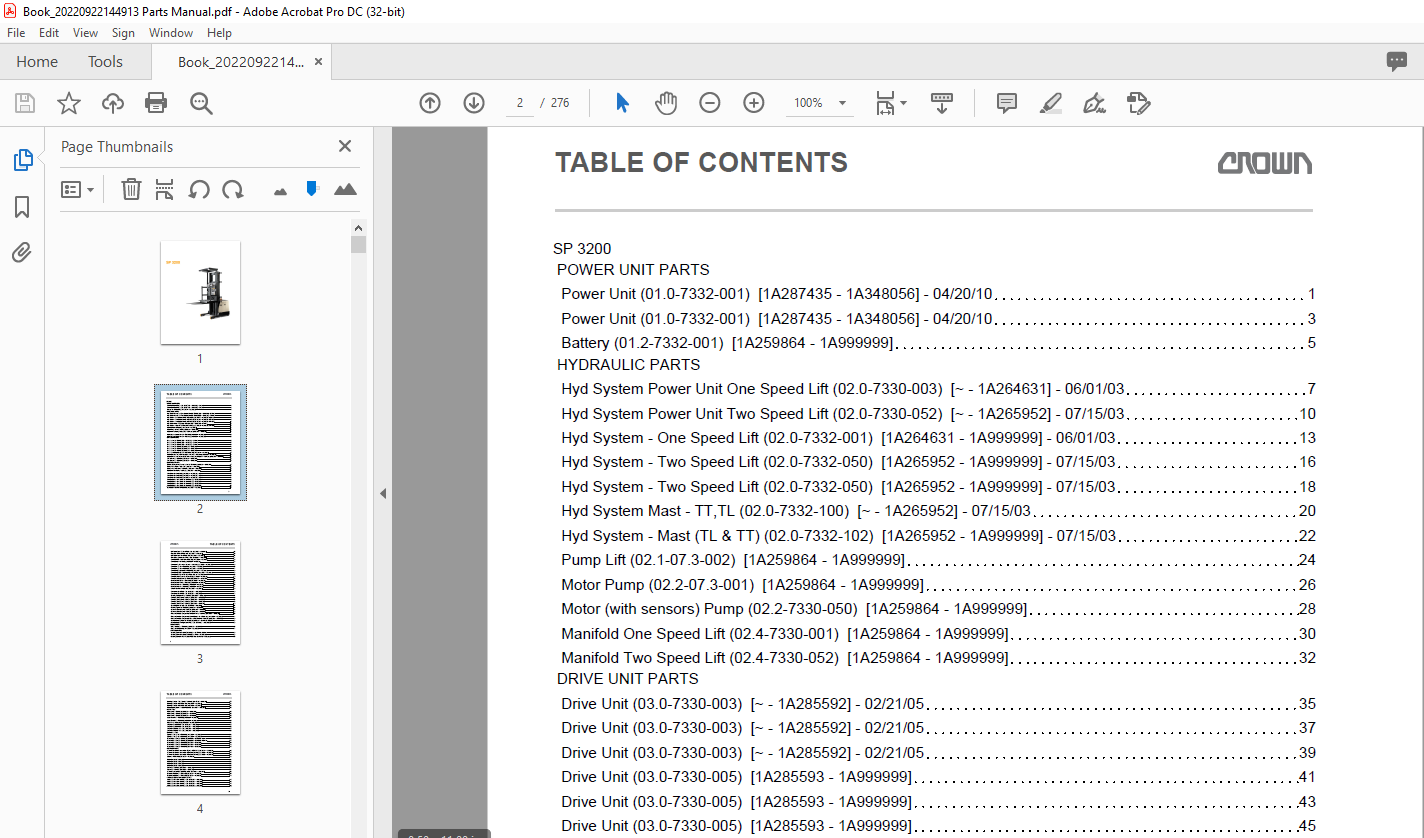The width and height of the screenshot is (1424, 838).
Task: Open the Attachments paperclip pane
Action: (22, 252)
